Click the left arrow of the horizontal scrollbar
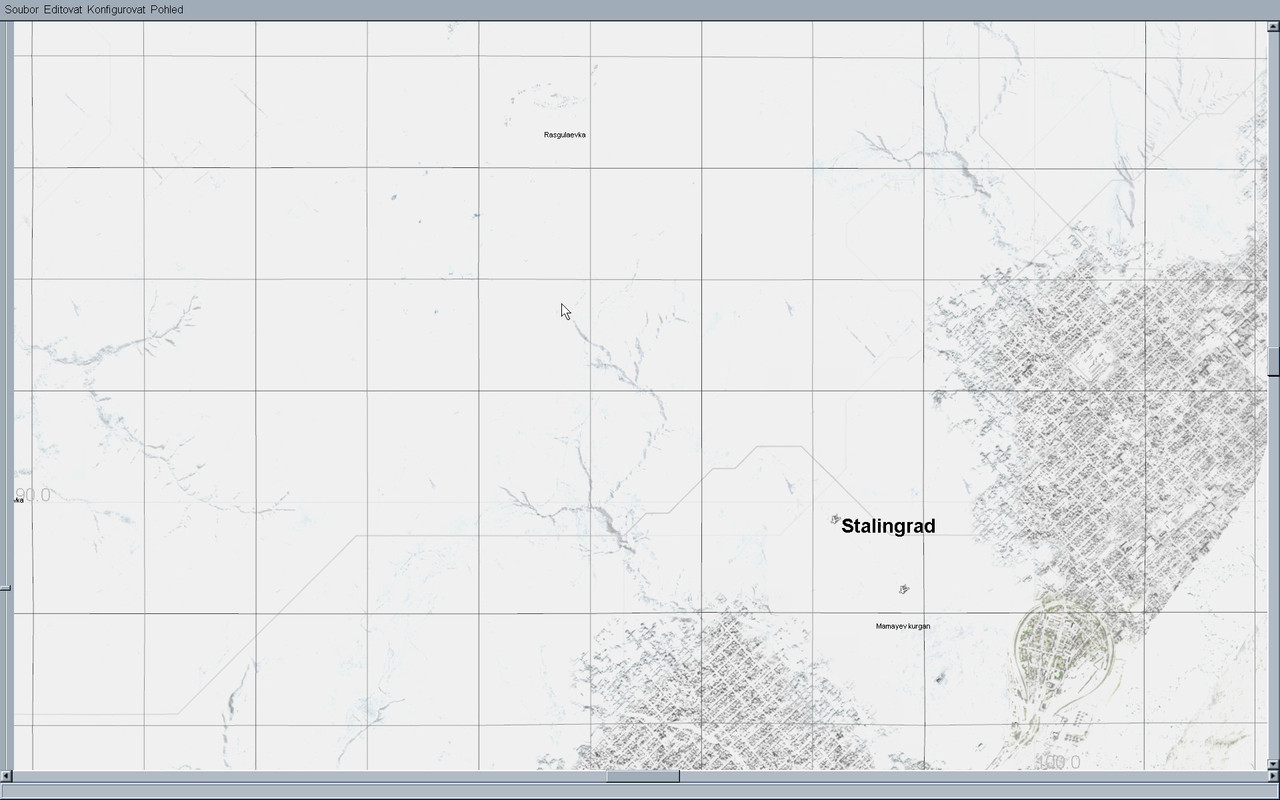Viewport: 1280px width, 800px height. point(6,776)
